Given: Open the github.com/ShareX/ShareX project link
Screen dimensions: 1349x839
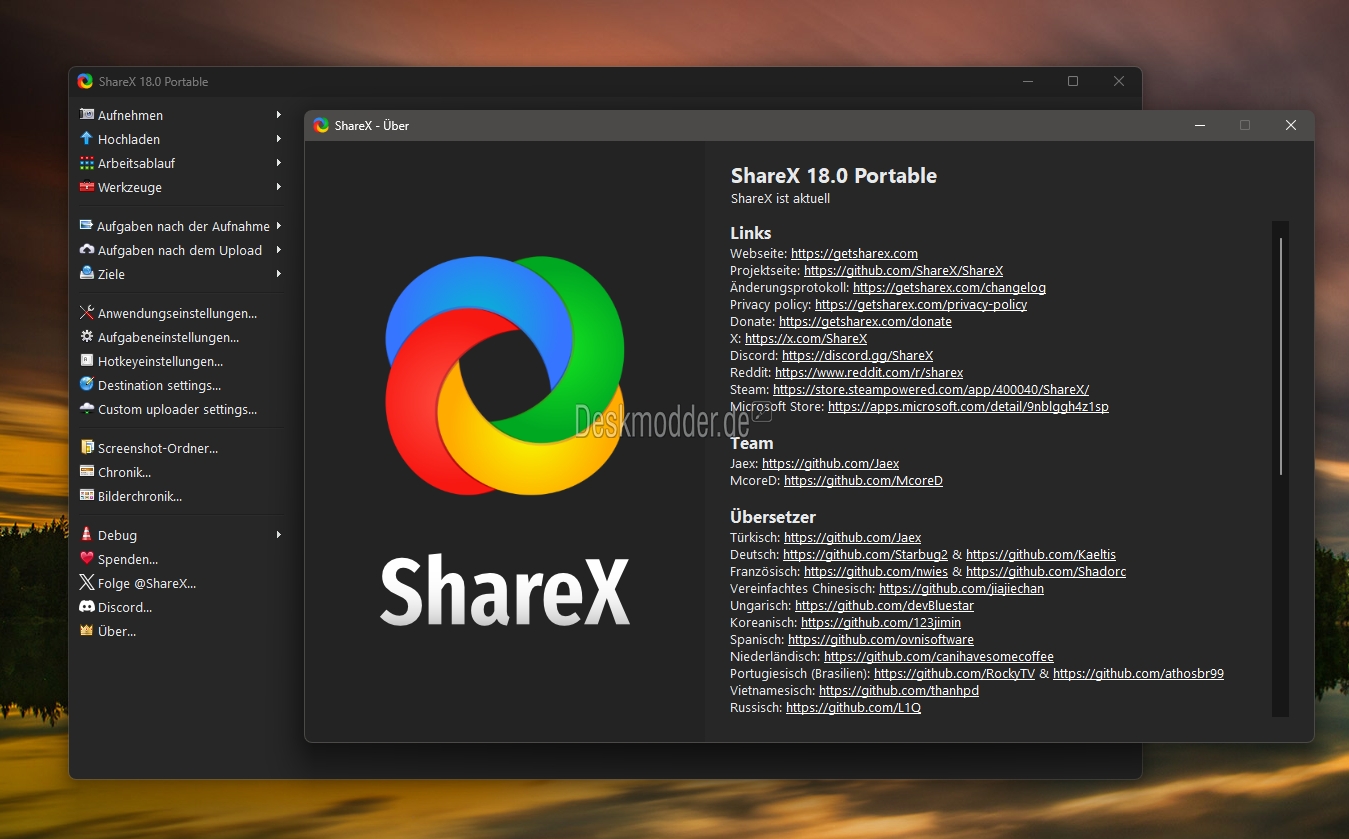Looking at the screenshot, I should click(x=903, y=271).
